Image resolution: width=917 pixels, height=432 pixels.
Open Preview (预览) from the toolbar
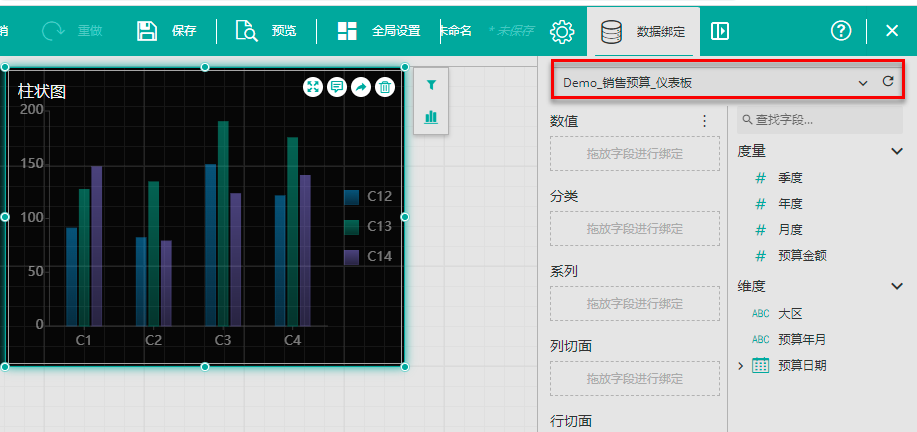tap(266, 31)
